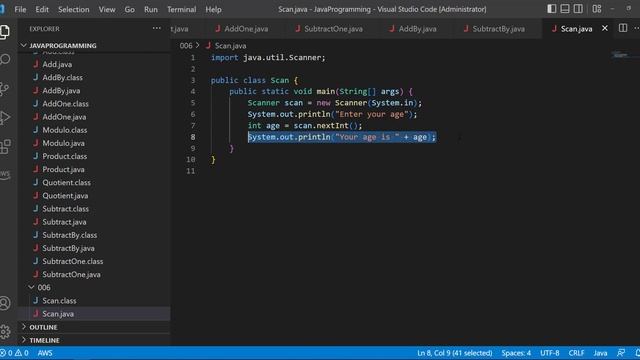
Task: Open editor More Actions ellipsis
Action: coord(637,28)
